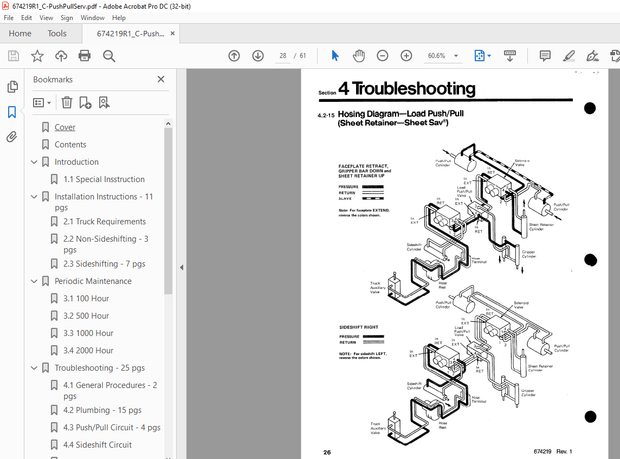Open 3.3 1000 Hour bookmark
The height and width of the screenshot is (459, 620).
click(x=88, y=333)
